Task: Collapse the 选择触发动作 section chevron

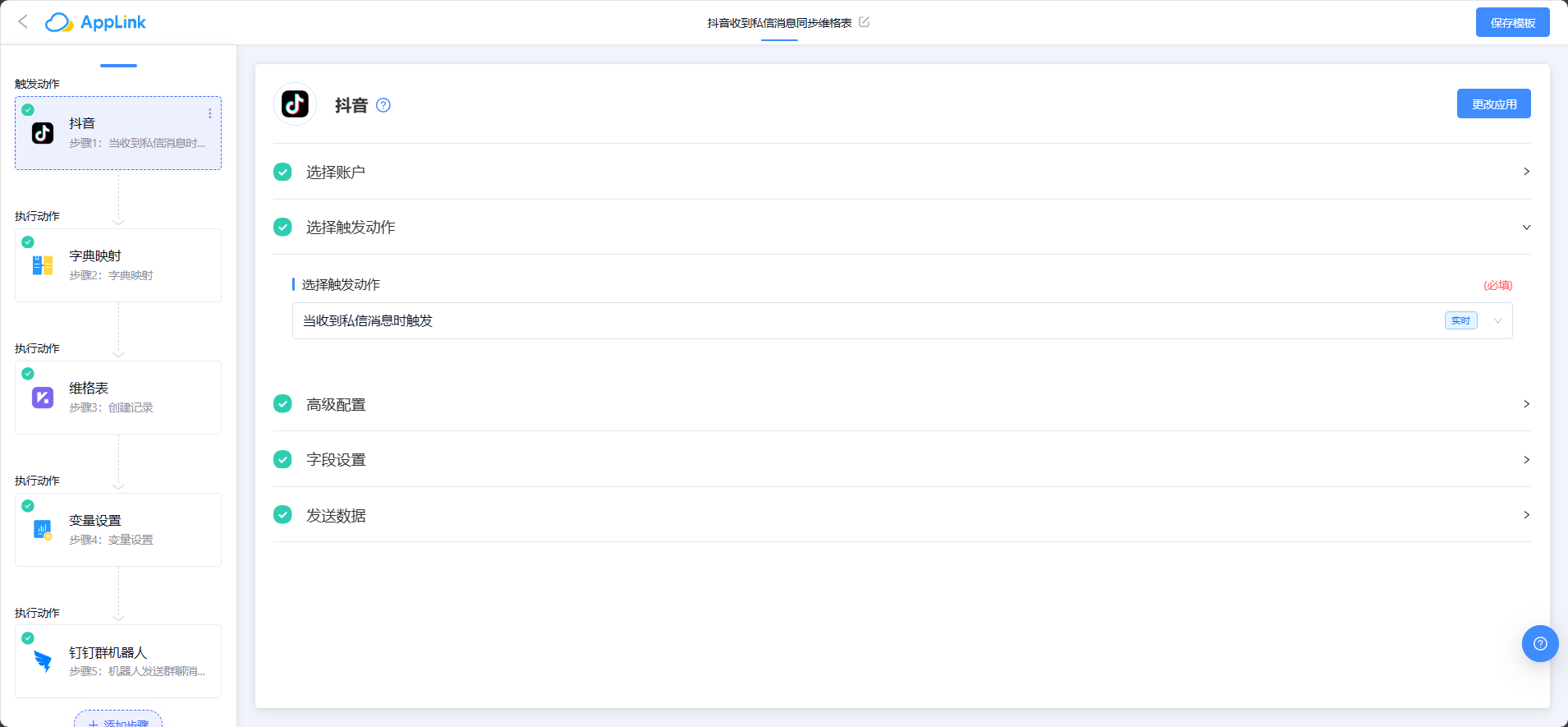Action: coord(1526,228)
